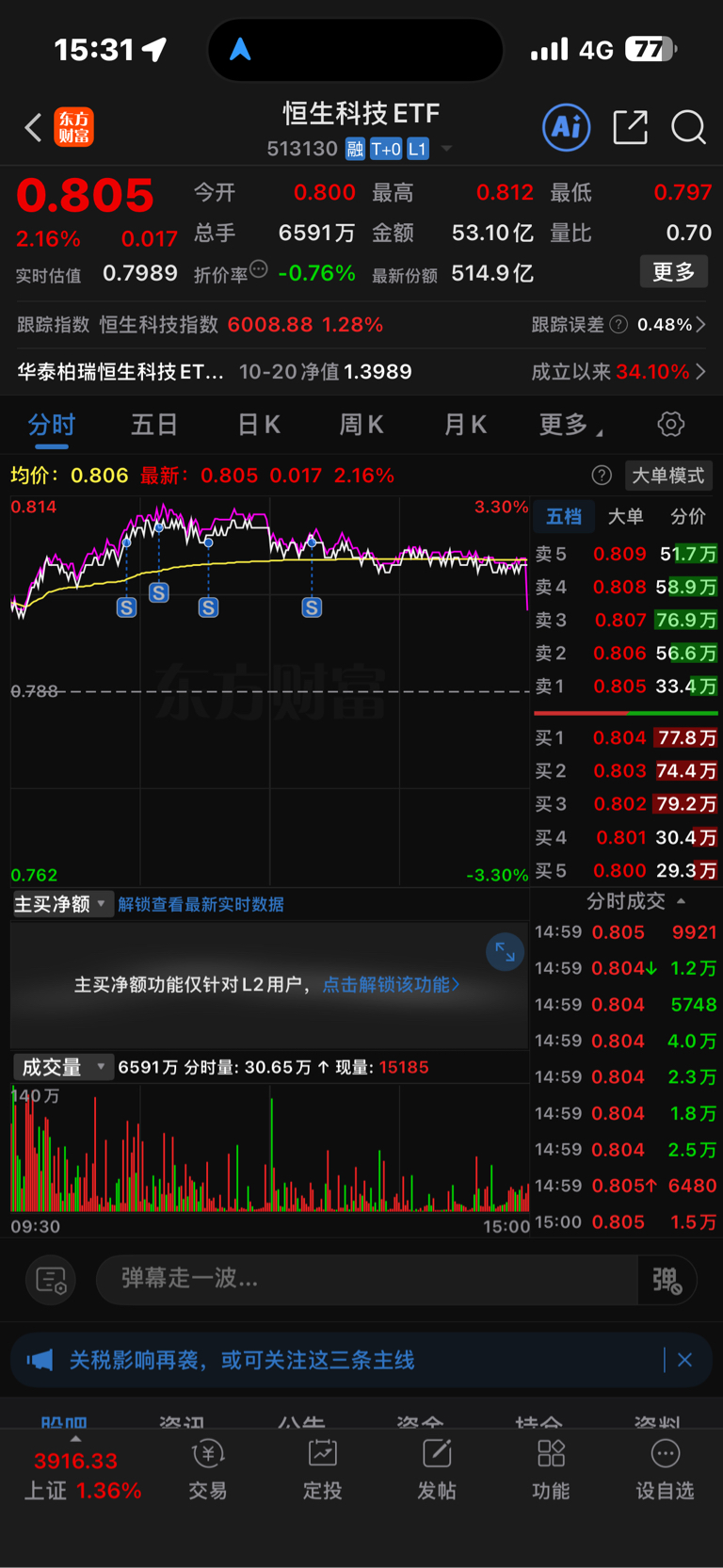Expand the 更多 chart period dropdown

[570, 425]
